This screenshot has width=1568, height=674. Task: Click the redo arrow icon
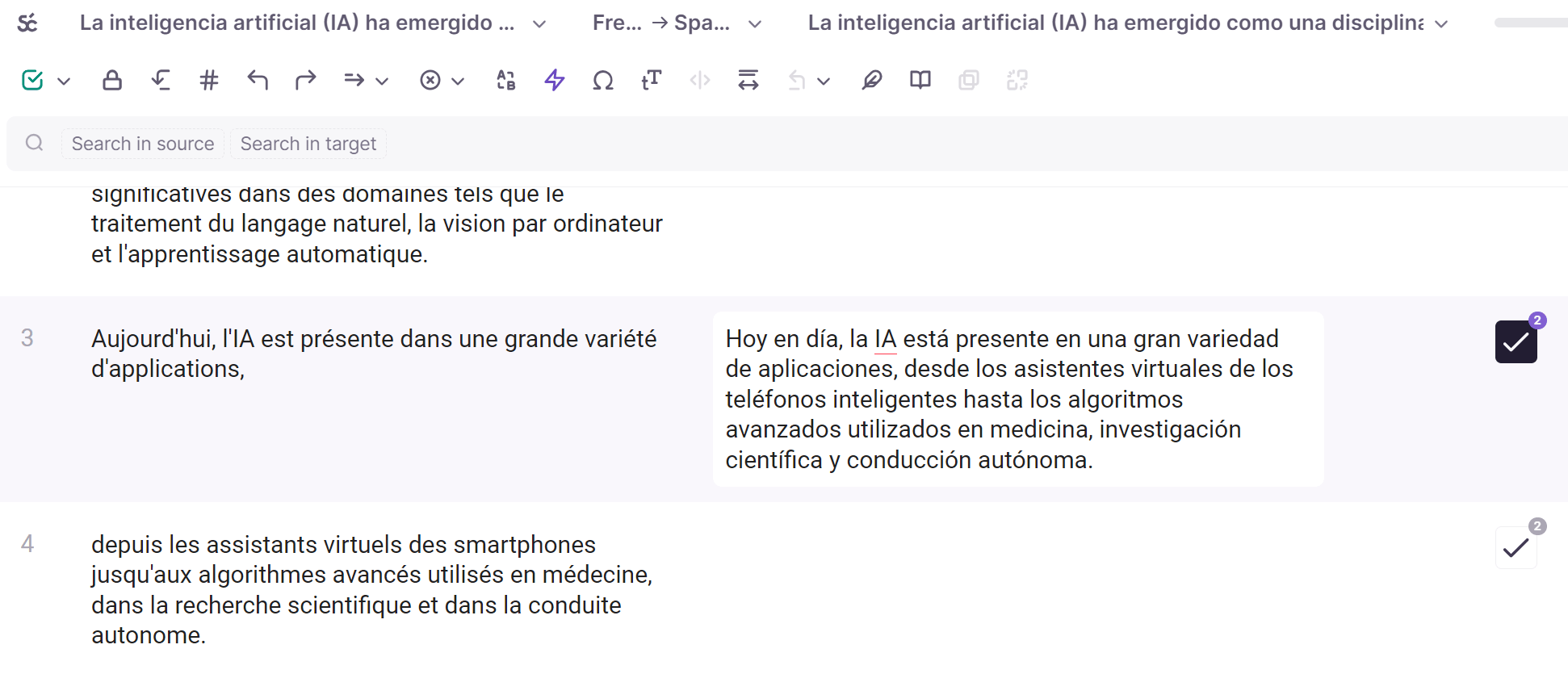[306, 80]
